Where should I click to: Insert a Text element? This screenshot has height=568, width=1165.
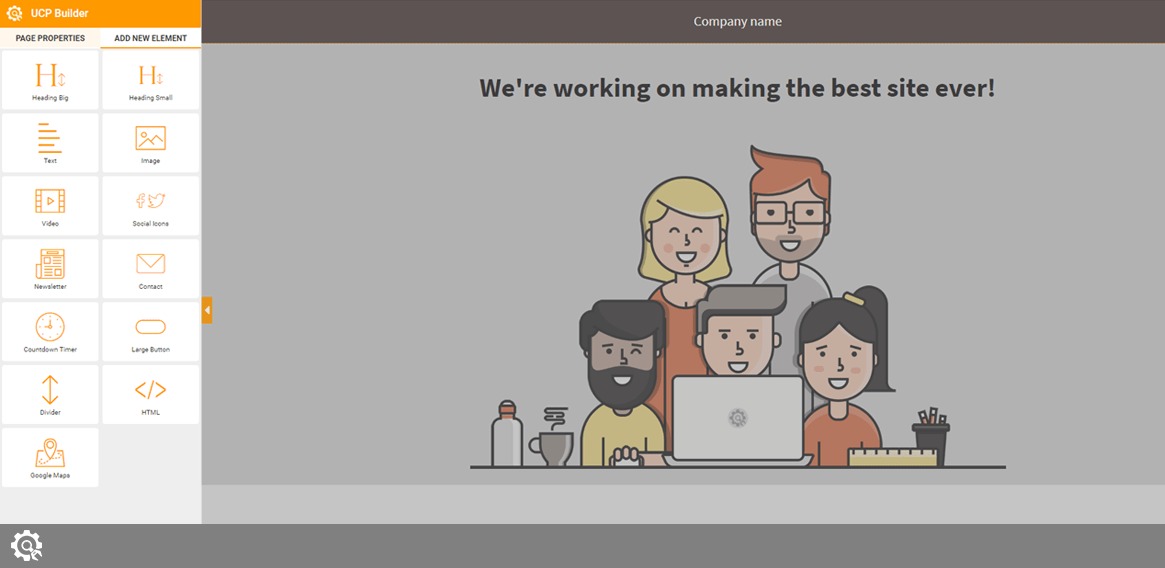(x=50, y=143)
